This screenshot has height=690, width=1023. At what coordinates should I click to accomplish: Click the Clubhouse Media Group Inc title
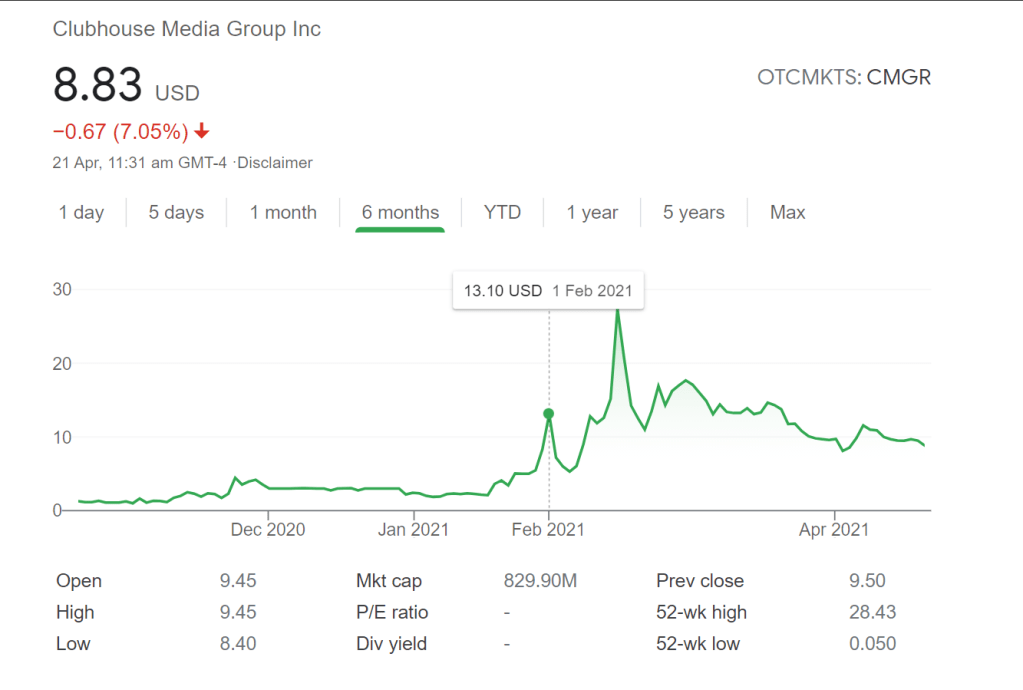click(x=187, y=29)
